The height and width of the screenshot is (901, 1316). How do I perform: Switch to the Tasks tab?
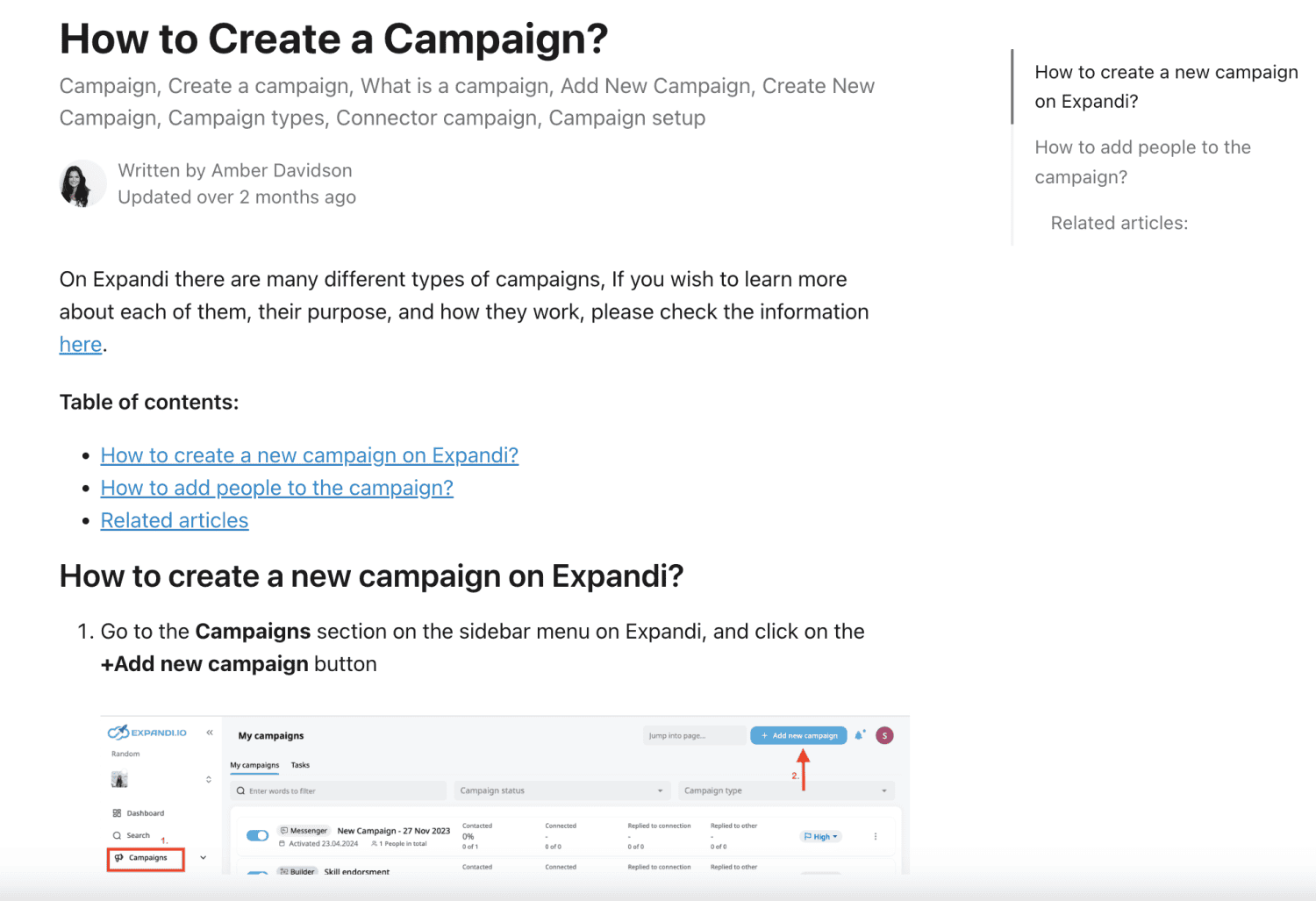tap(300, 765)
